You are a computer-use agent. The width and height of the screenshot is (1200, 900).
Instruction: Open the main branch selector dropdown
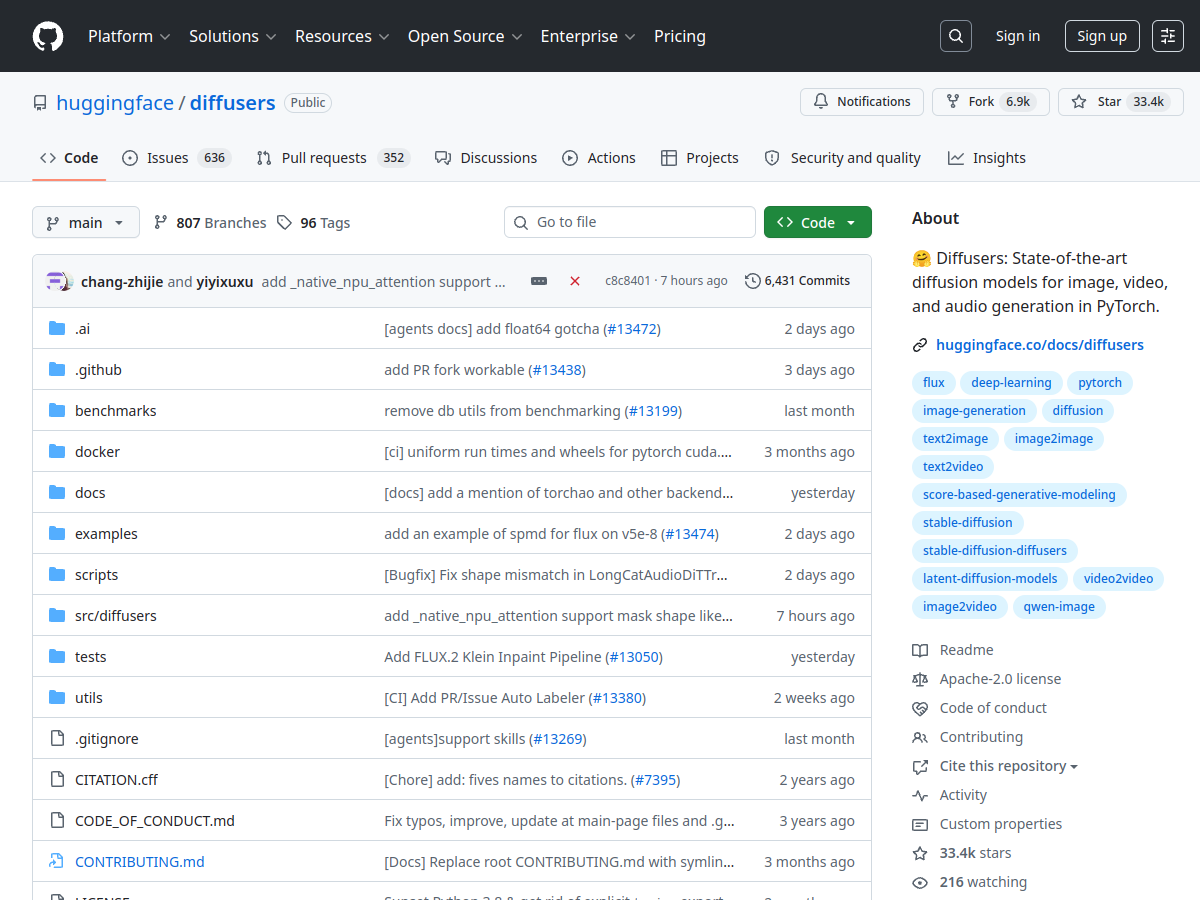coord(86,222)
